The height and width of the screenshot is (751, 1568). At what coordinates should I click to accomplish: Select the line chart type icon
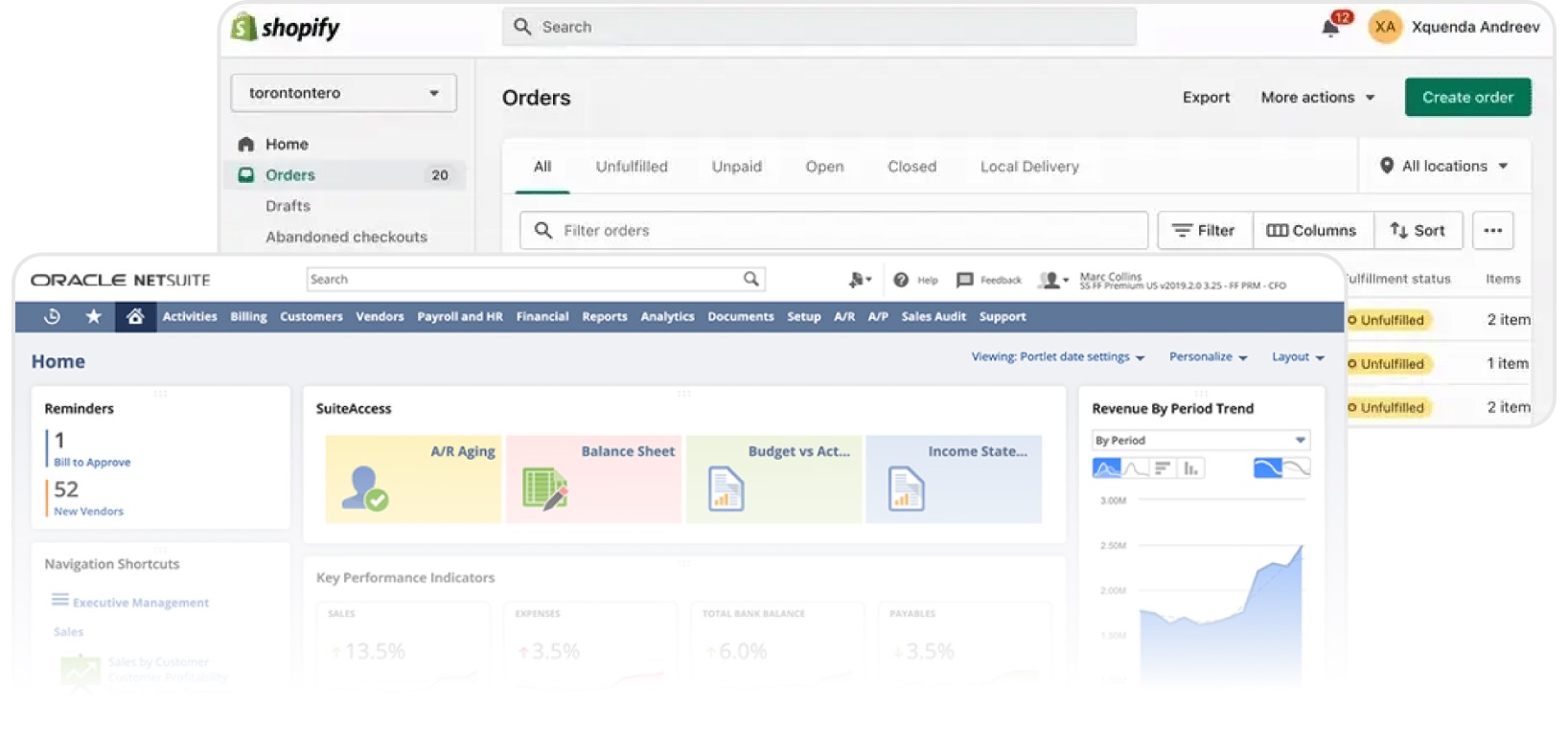pyautogui.click(x=1135, y=467)
